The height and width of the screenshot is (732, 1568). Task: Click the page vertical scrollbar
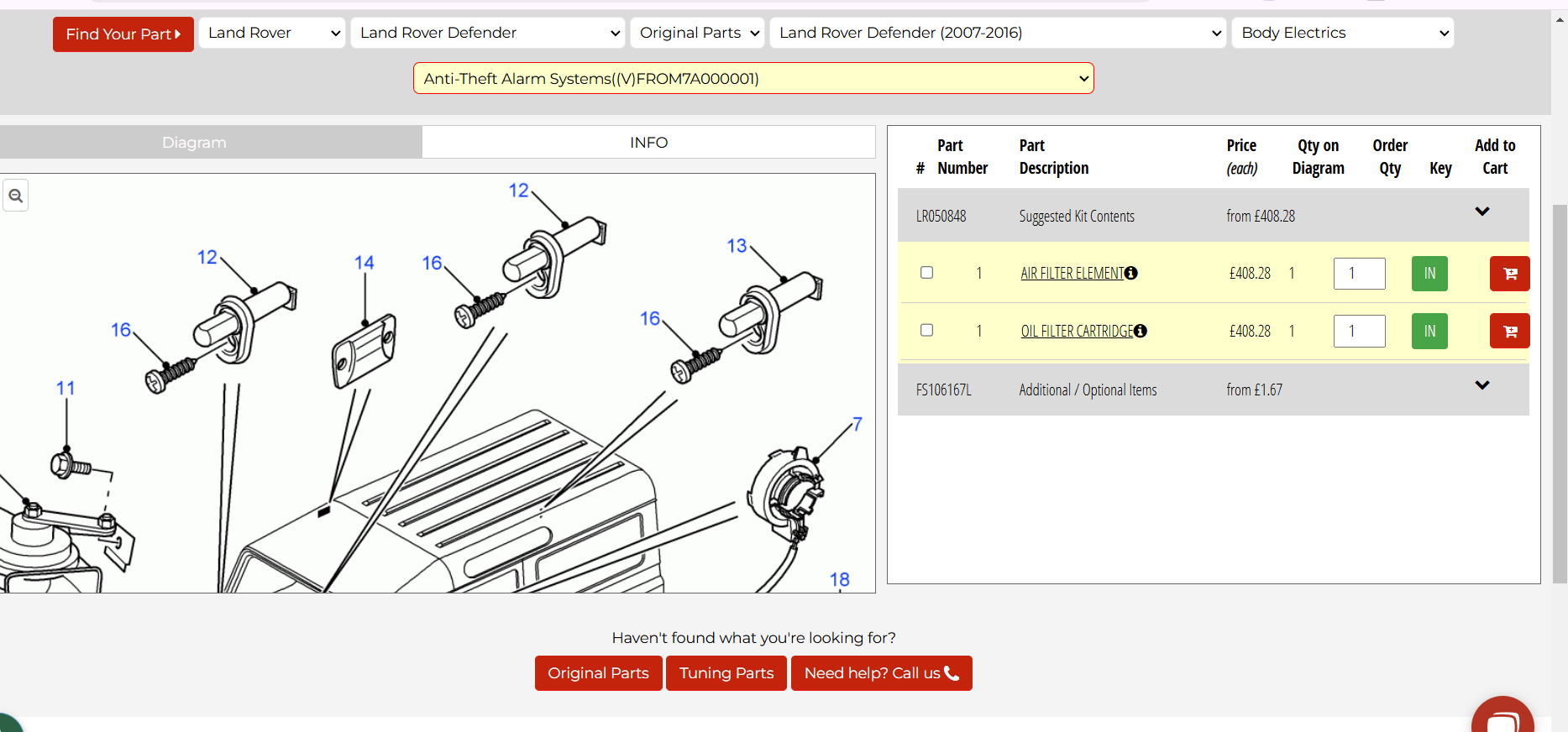1560,393
